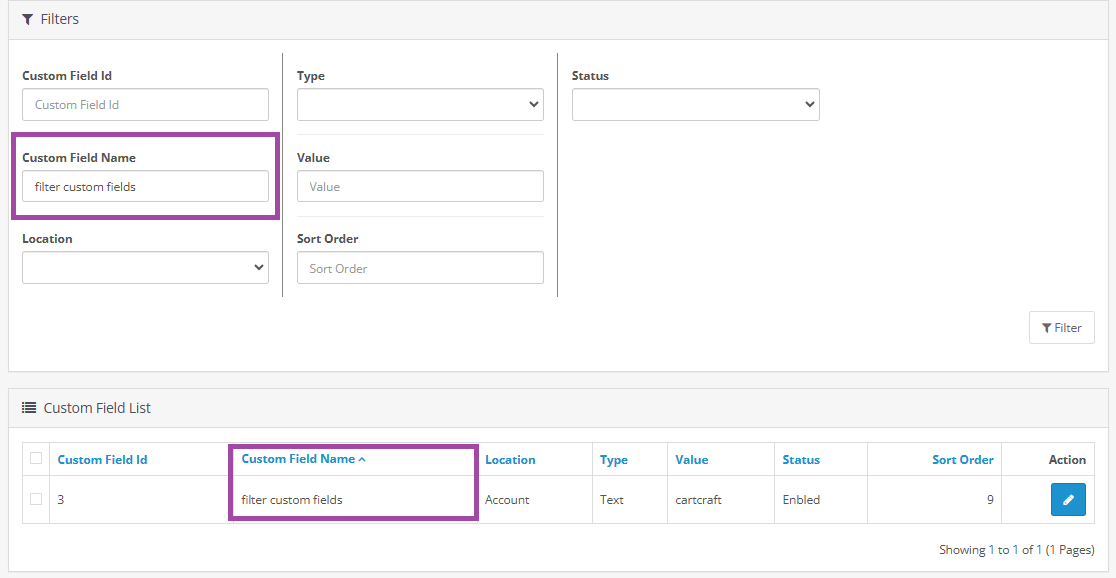The image size is (1116, 578).
Task: Sort table by Location column header
Action: (510, 460)
